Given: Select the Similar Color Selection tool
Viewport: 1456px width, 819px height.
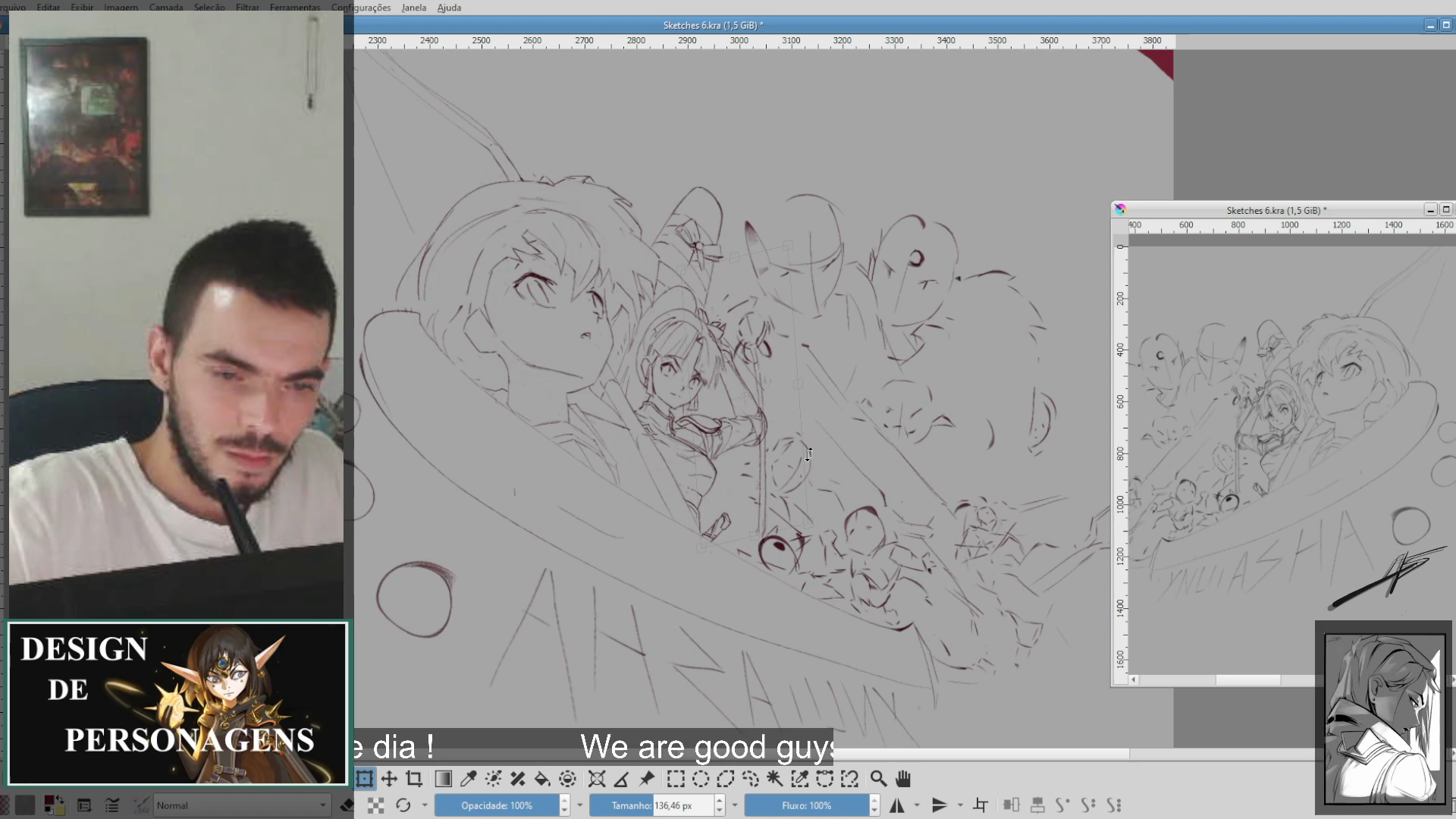Looking at the screenshot, I should pos(800,779).
